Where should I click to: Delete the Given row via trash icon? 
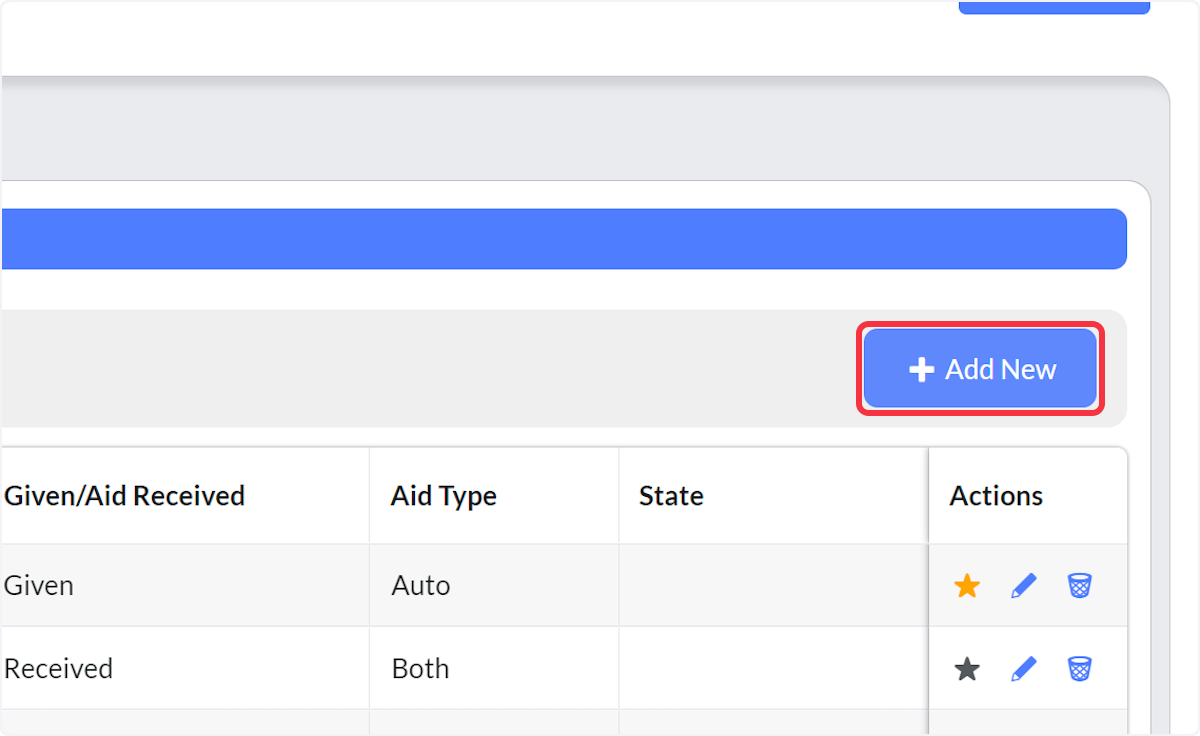1079,586
